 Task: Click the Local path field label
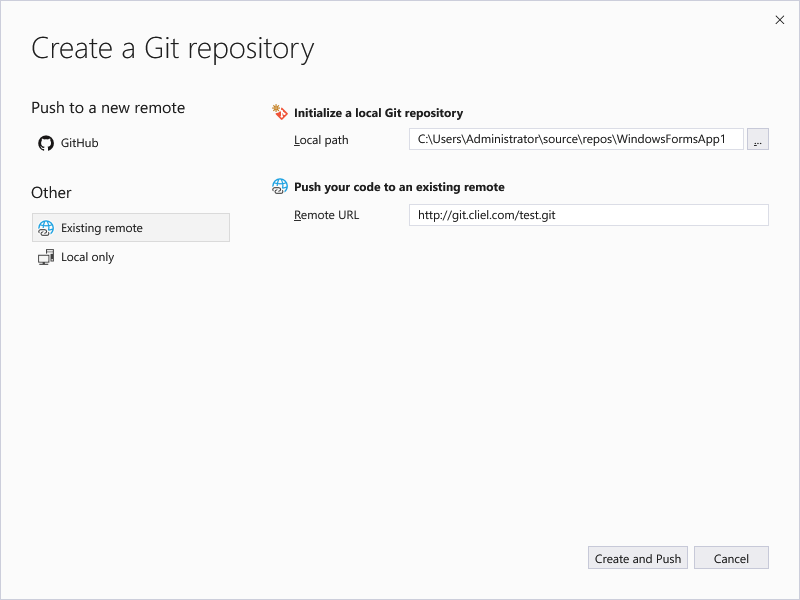pyautogui.click(x=321, y=140)
